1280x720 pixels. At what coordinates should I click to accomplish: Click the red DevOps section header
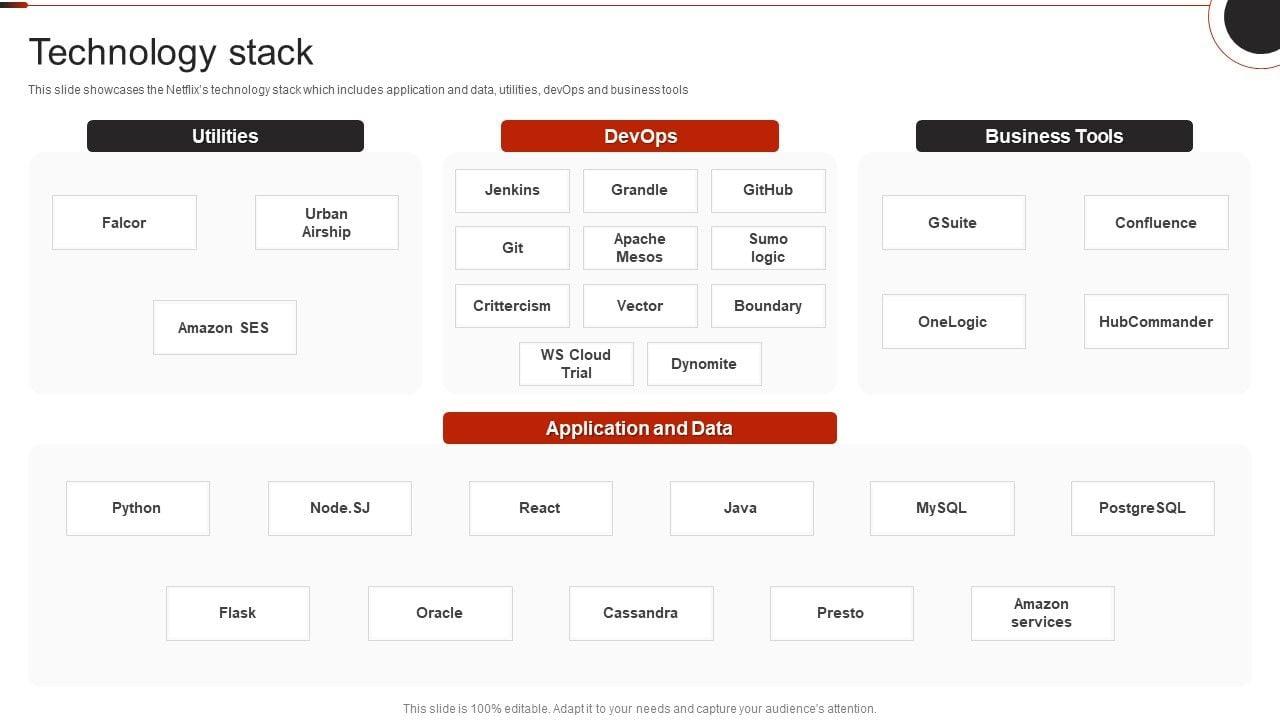point(640,136)
